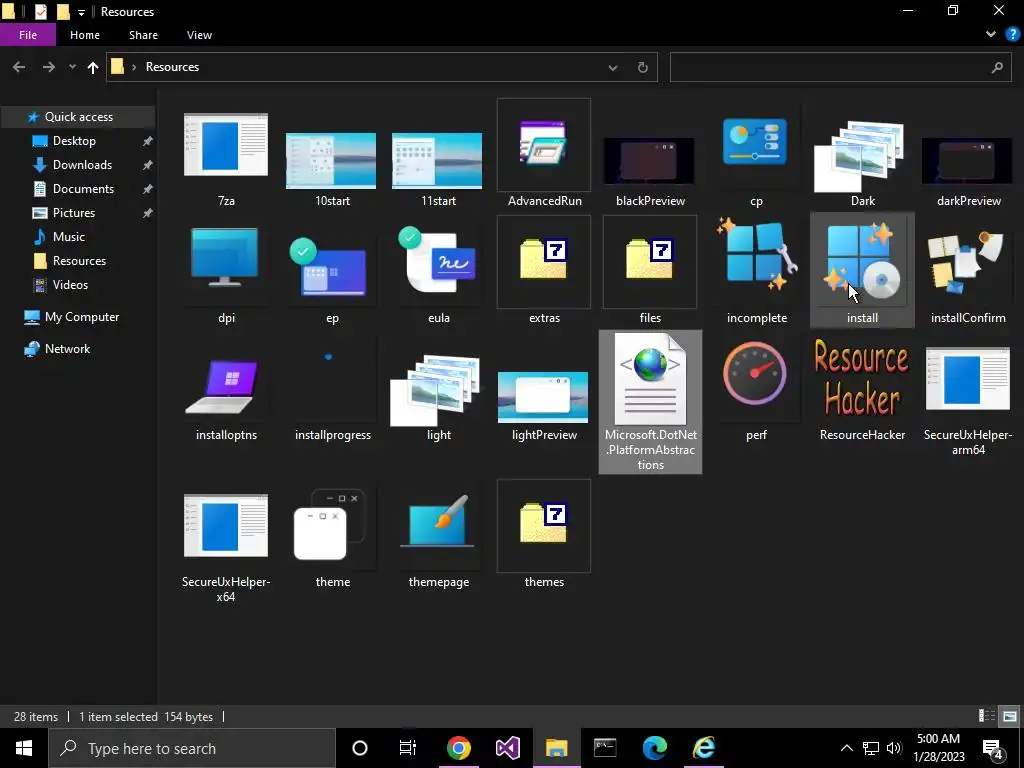Select the dpi monitor icon
Screen dimensions: 1024x768
pos(225,257)
